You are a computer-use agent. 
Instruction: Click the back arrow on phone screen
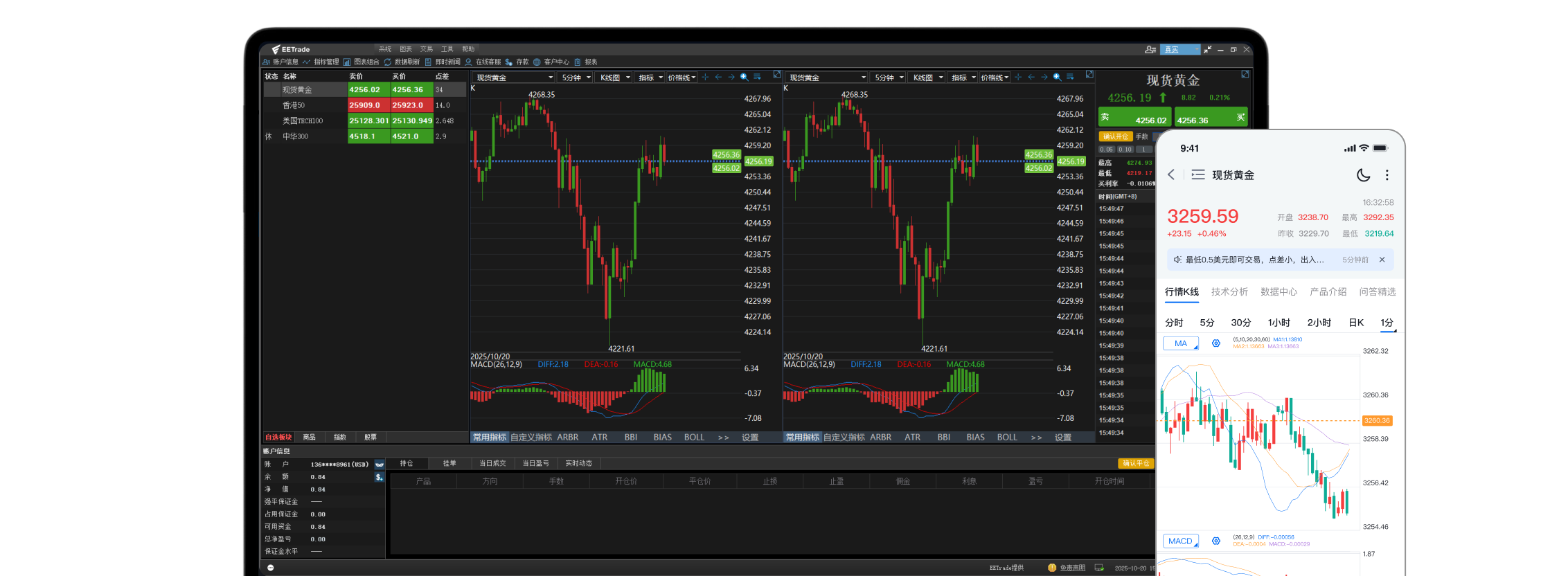tap(1171, 174)
